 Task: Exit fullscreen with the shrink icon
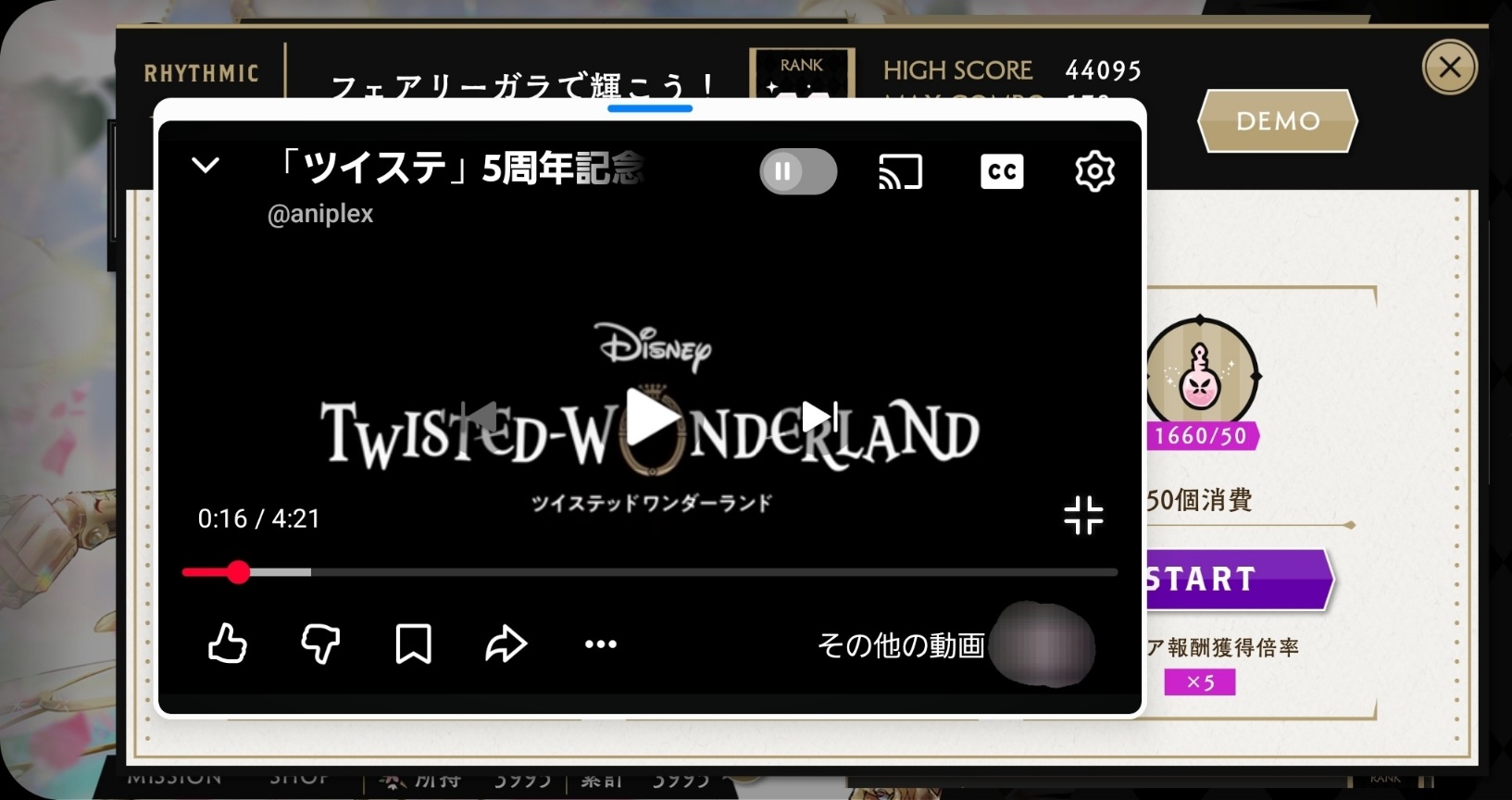coord(1083,516)
